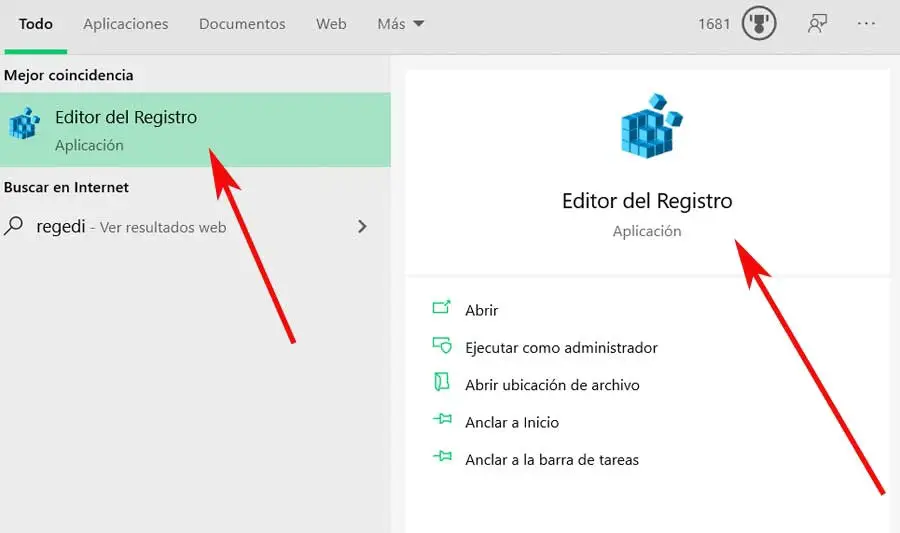Click Editor del Registro title in preview pane

click(647, 201)
